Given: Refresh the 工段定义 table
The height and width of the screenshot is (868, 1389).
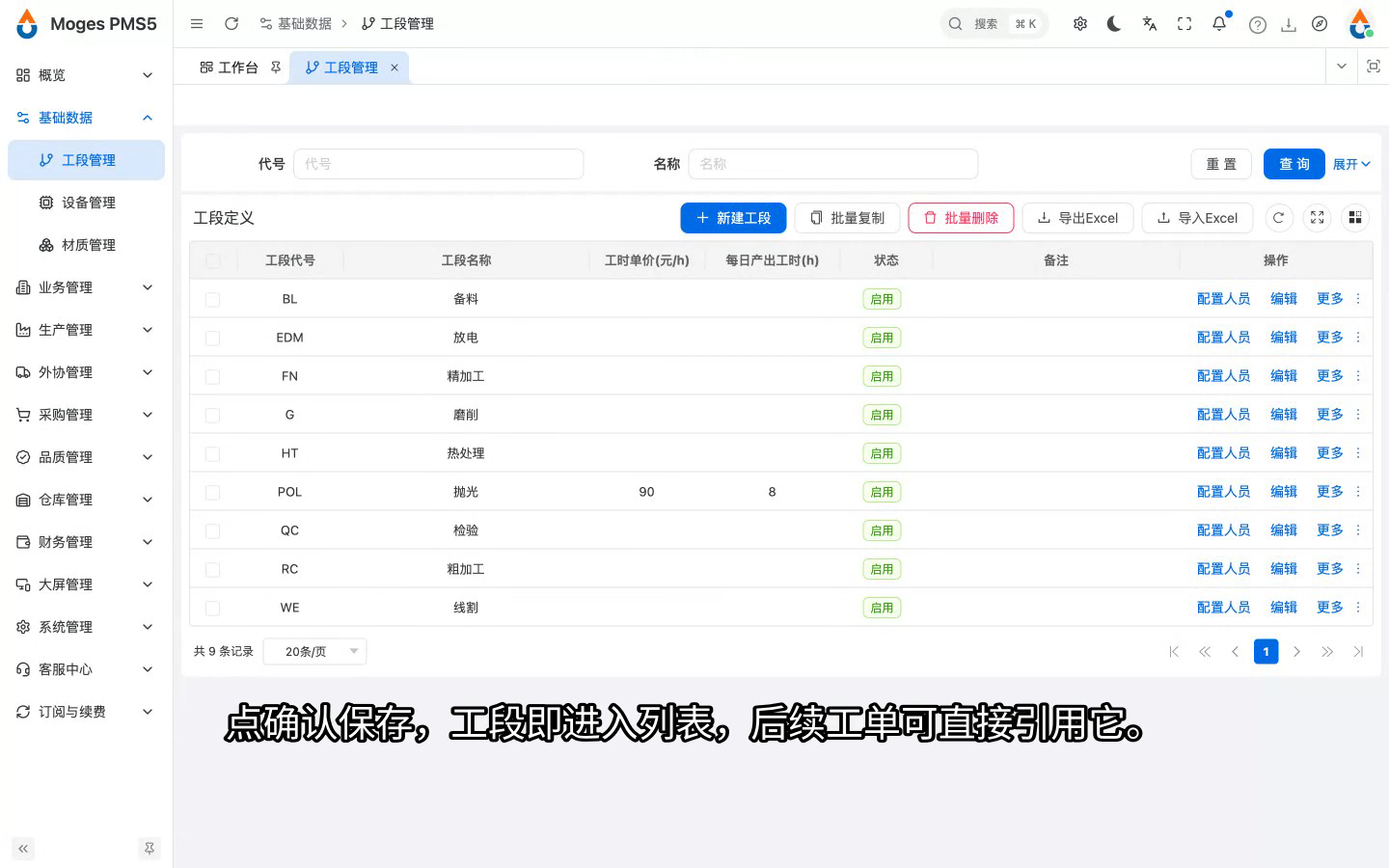Looking at the screenshot, I should [1278, 218].
